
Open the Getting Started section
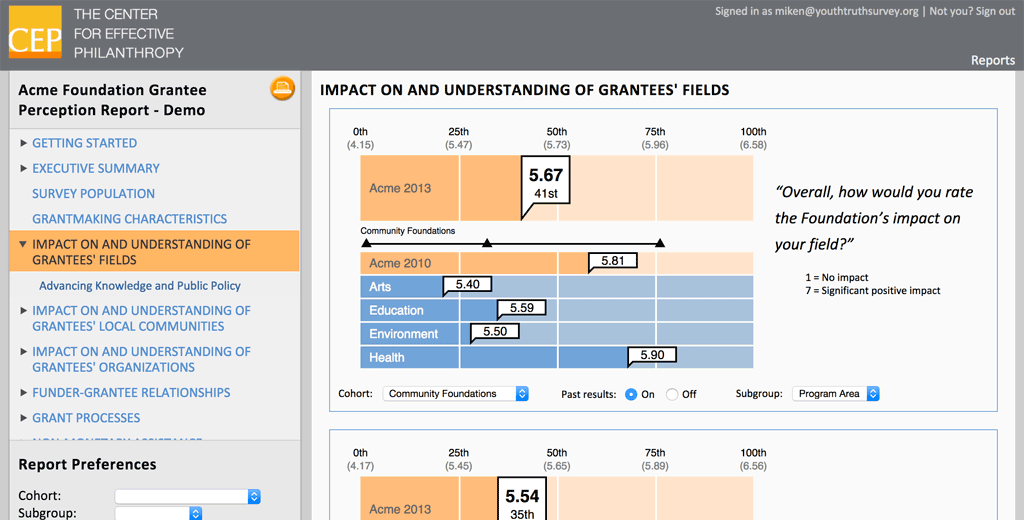pos(84,143)
